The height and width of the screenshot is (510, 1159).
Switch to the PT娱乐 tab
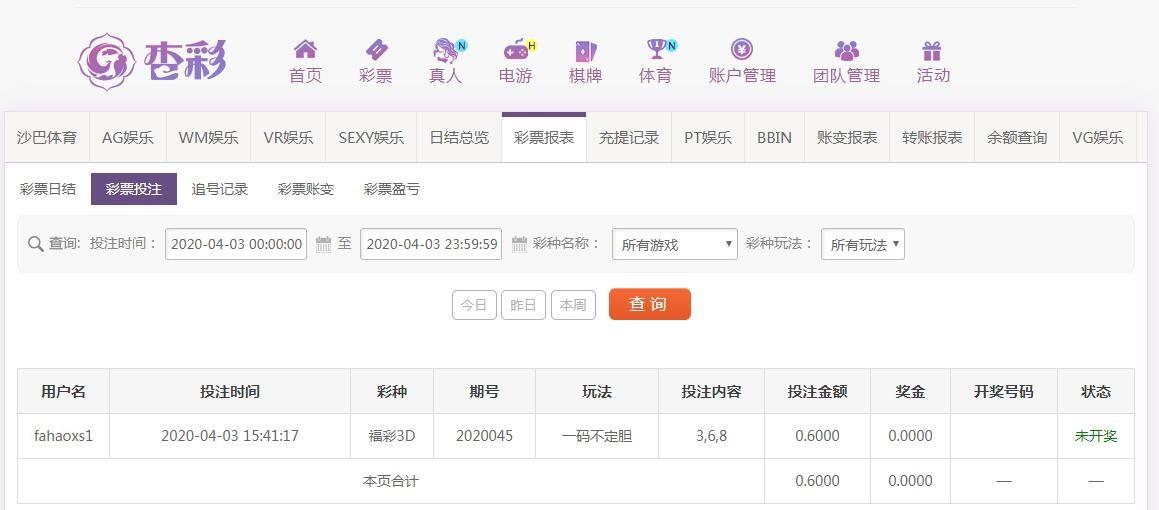(x=708, y=137)
